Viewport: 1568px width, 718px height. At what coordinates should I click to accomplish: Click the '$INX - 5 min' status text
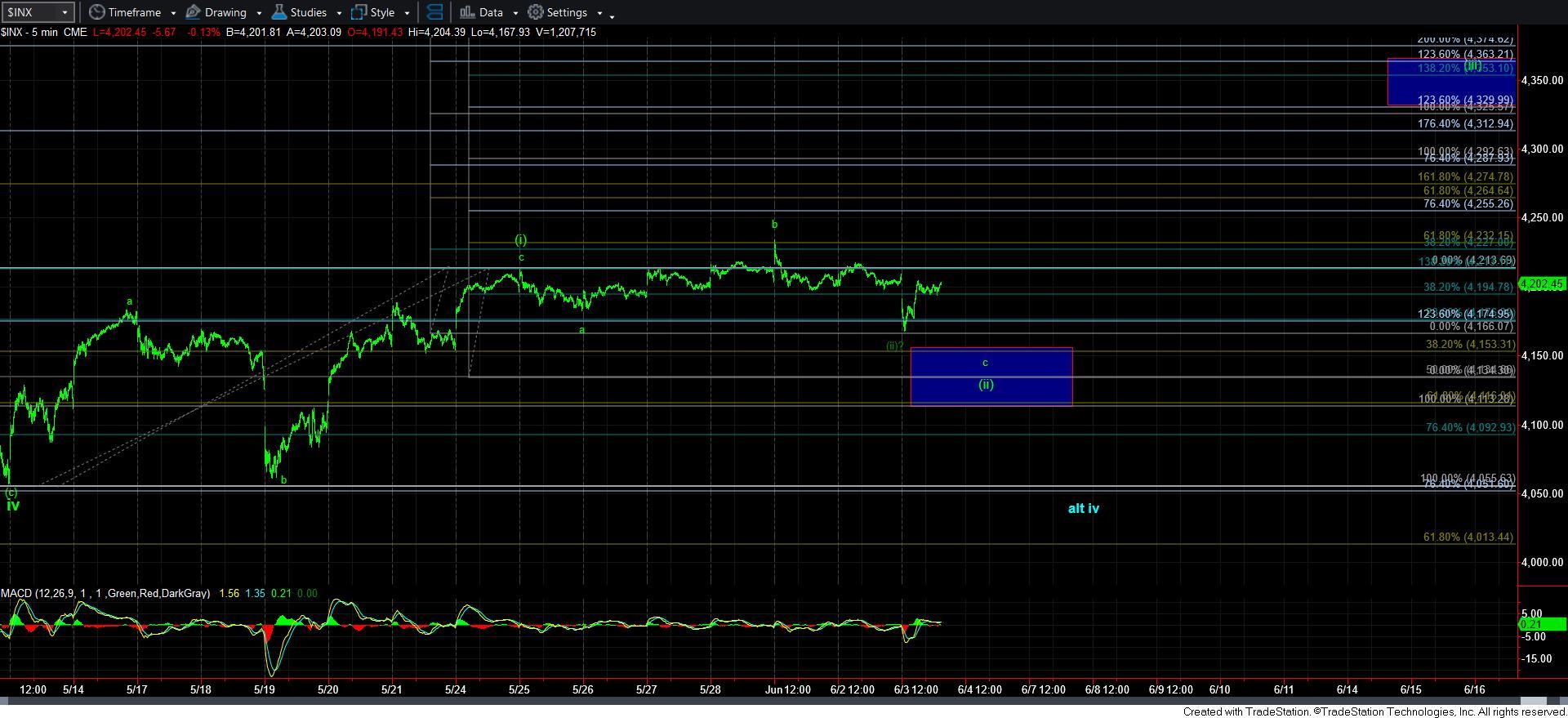31,32
